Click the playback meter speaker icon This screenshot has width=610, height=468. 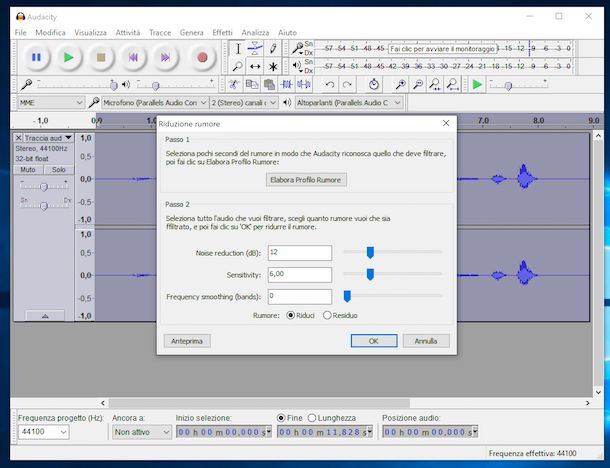point(297,66)
